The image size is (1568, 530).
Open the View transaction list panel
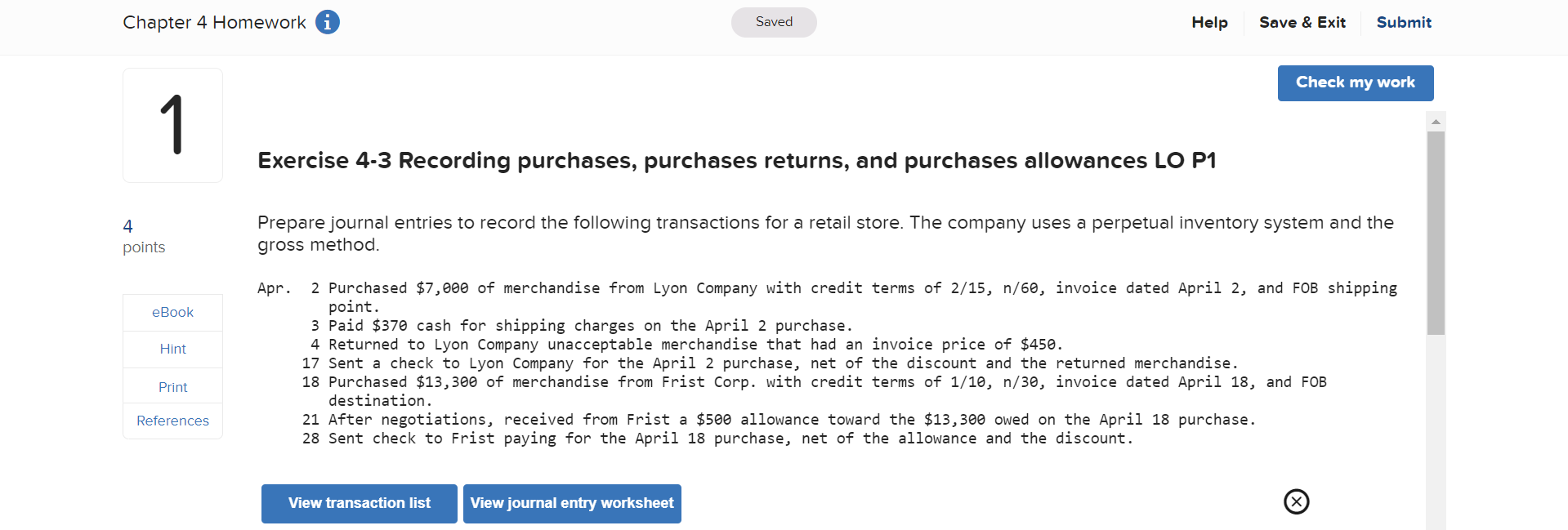click(359, 503)
